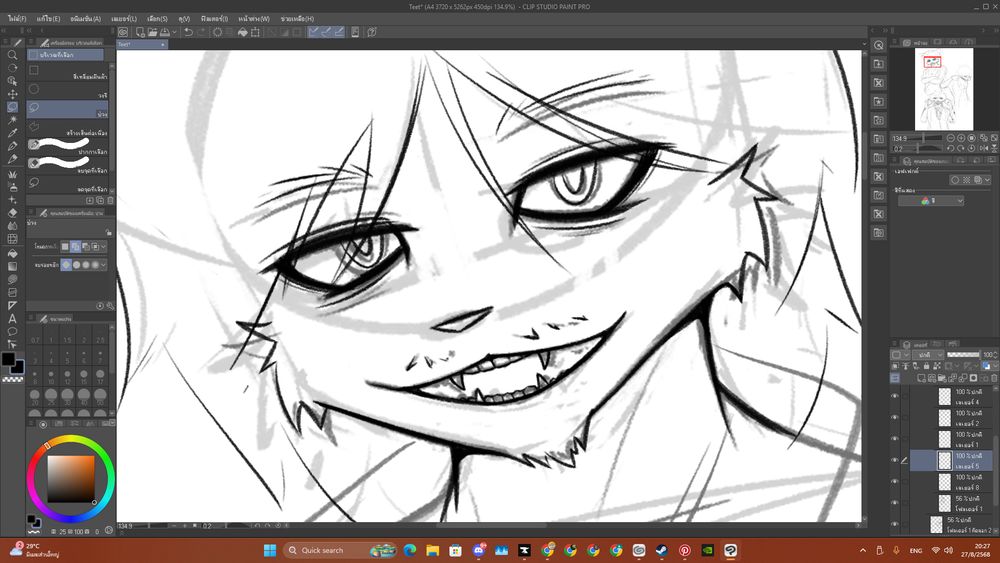Hide layer เลเยอร์ 1 eye icon
The width and height of the screenshot is (1000, 563).
click(895, 439)
